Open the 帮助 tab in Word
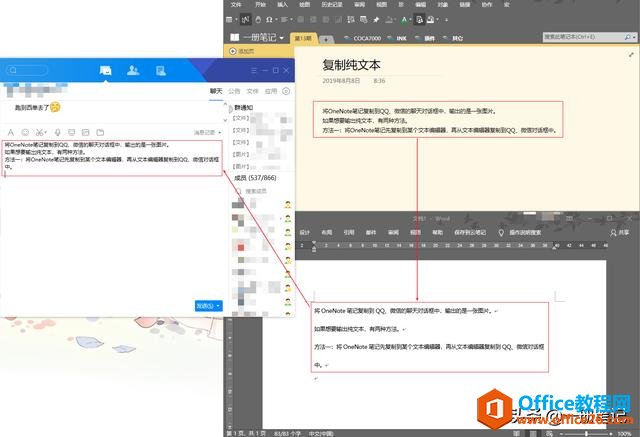Image resolution: width=640 pixels, height=437 pixels. (438, 232)
